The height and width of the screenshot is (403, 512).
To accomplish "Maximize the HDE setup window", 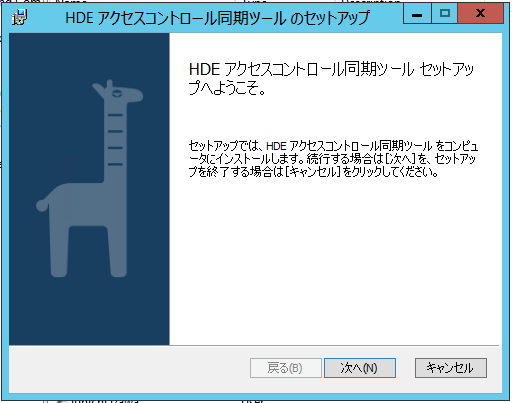I will click(445, 14).
